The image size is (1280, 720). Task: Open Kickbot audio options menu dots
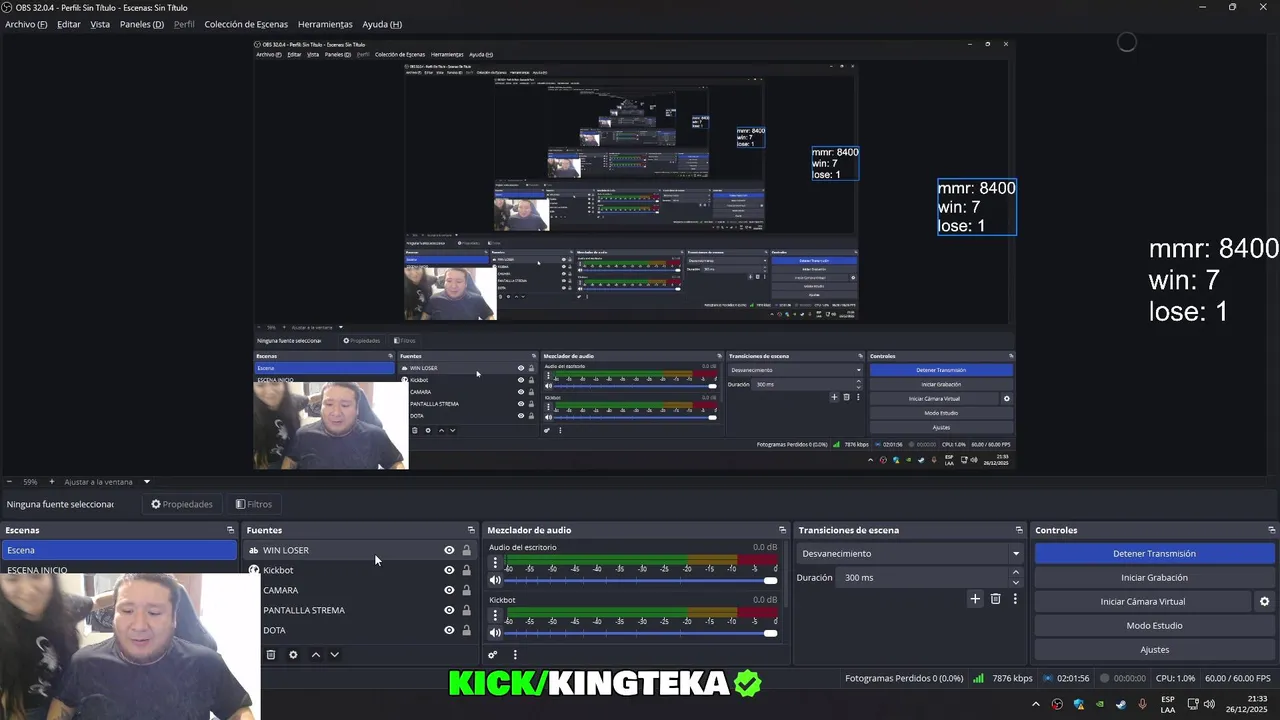(494, 615)
